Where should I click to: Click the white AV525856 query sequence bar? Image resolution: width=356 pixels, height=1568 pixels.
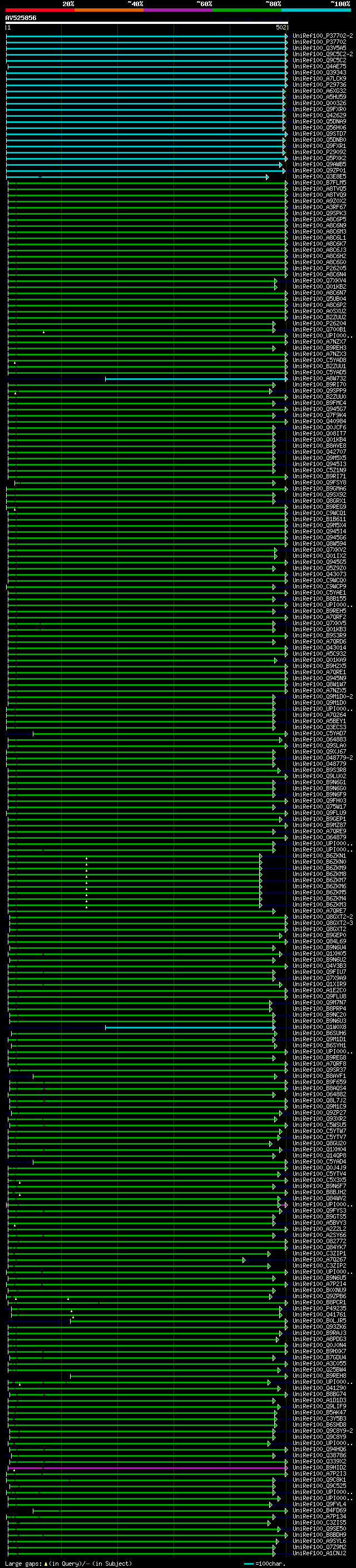[x=147, y=22]
